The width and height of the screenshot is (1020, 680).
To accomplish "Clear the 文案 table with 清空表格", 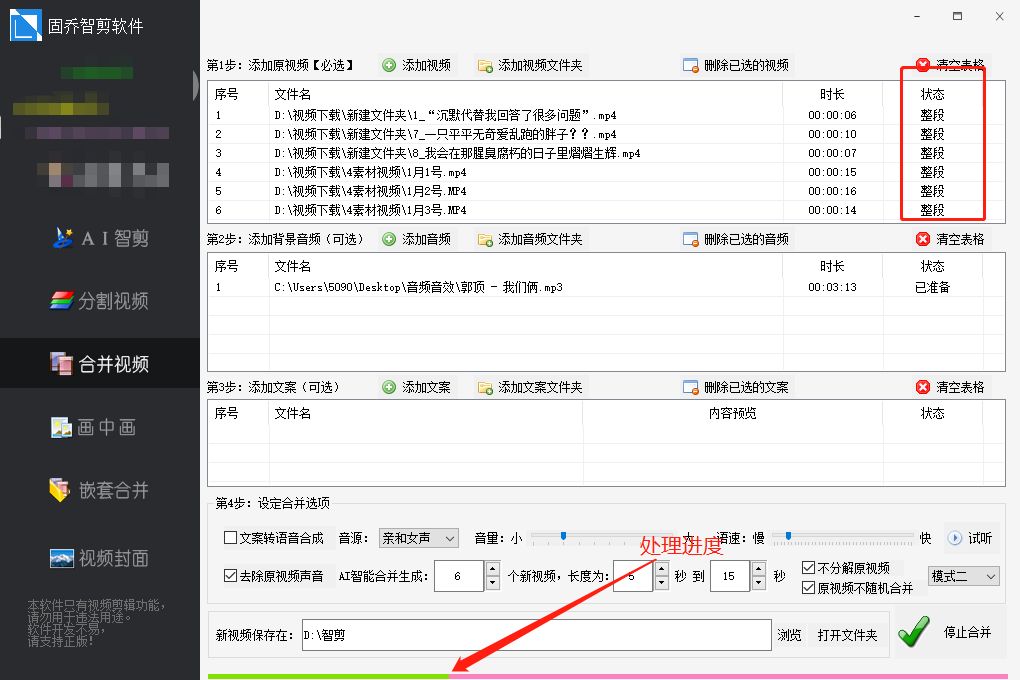I will point(950,387).
